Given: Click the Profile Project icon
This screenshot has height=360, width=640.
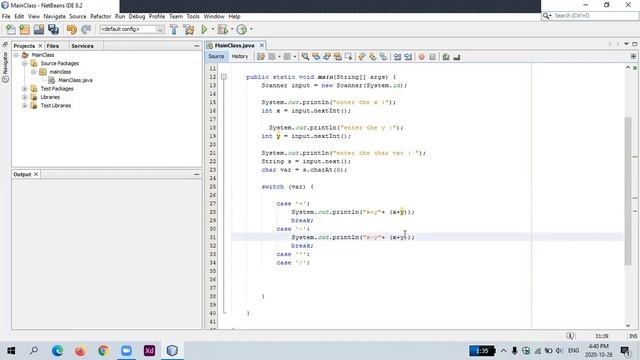Looking at the screenshot, I should (x=242, y=29).
